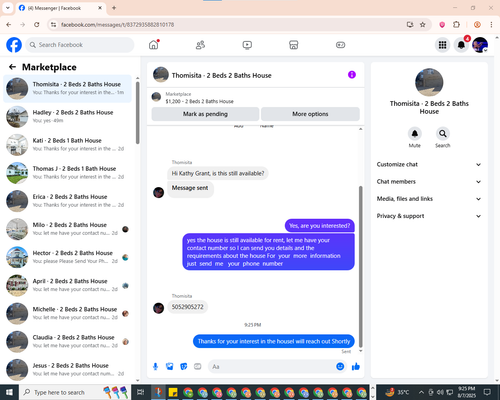
Task: Open the account profile picture menu
Action: tap(480, 45)
